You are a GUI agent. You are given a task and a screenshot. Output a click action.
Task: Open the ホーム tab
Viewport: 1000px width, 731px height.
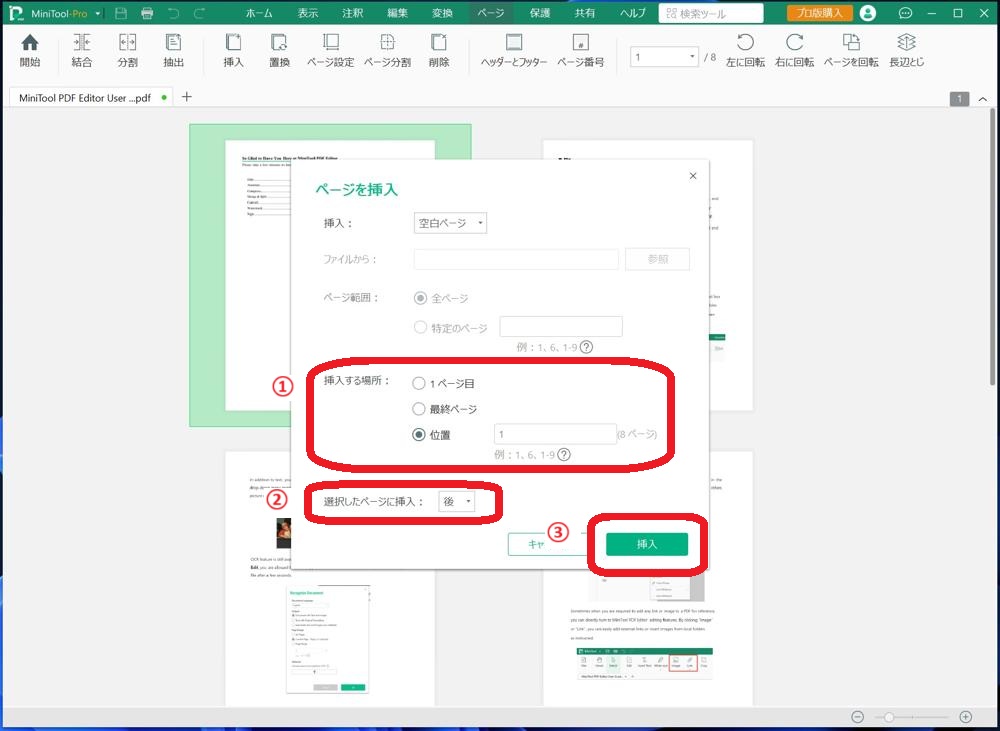click(259, 13)
